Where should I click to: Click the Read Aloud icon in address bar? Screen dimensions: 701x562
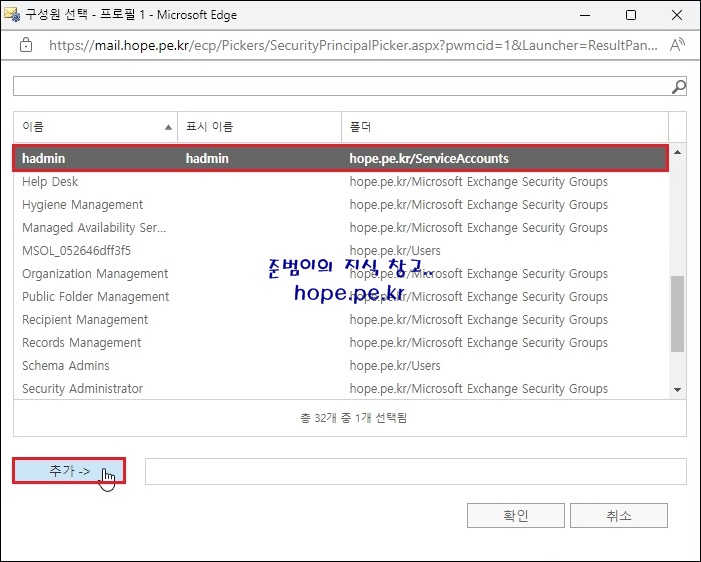point(677,45)
